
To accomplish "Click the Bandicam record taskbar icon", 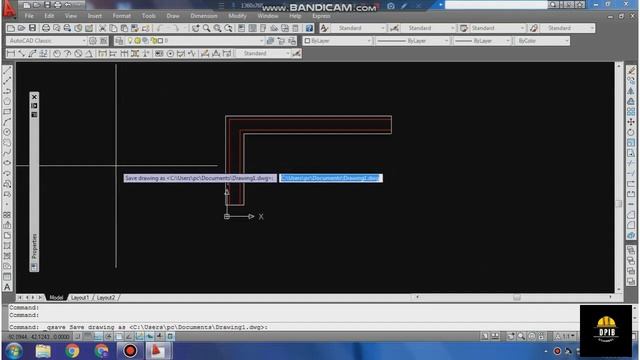I will [x=130, y=351].
